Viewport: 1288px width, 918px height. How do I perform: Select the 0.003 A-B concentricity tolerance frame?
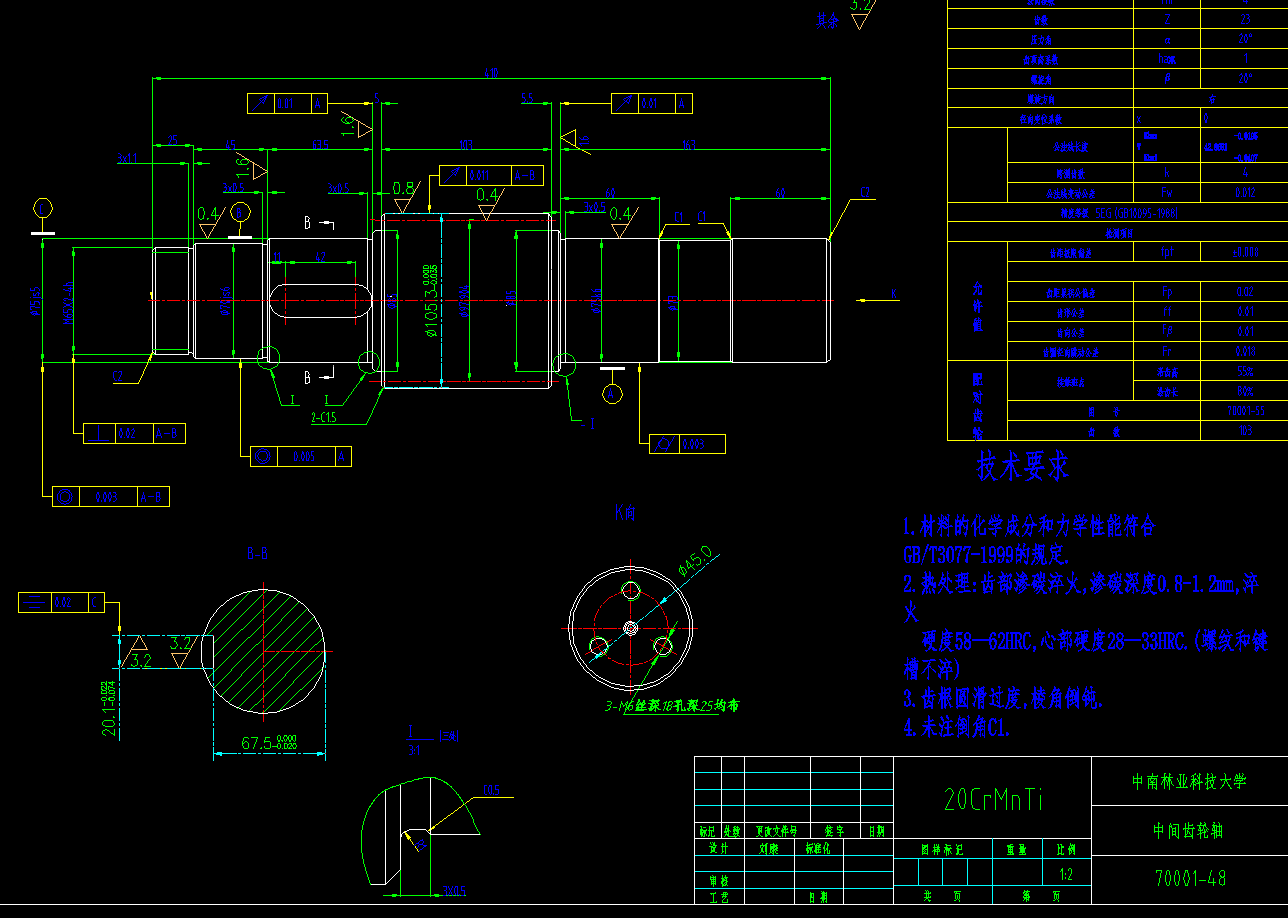(110, 496)
